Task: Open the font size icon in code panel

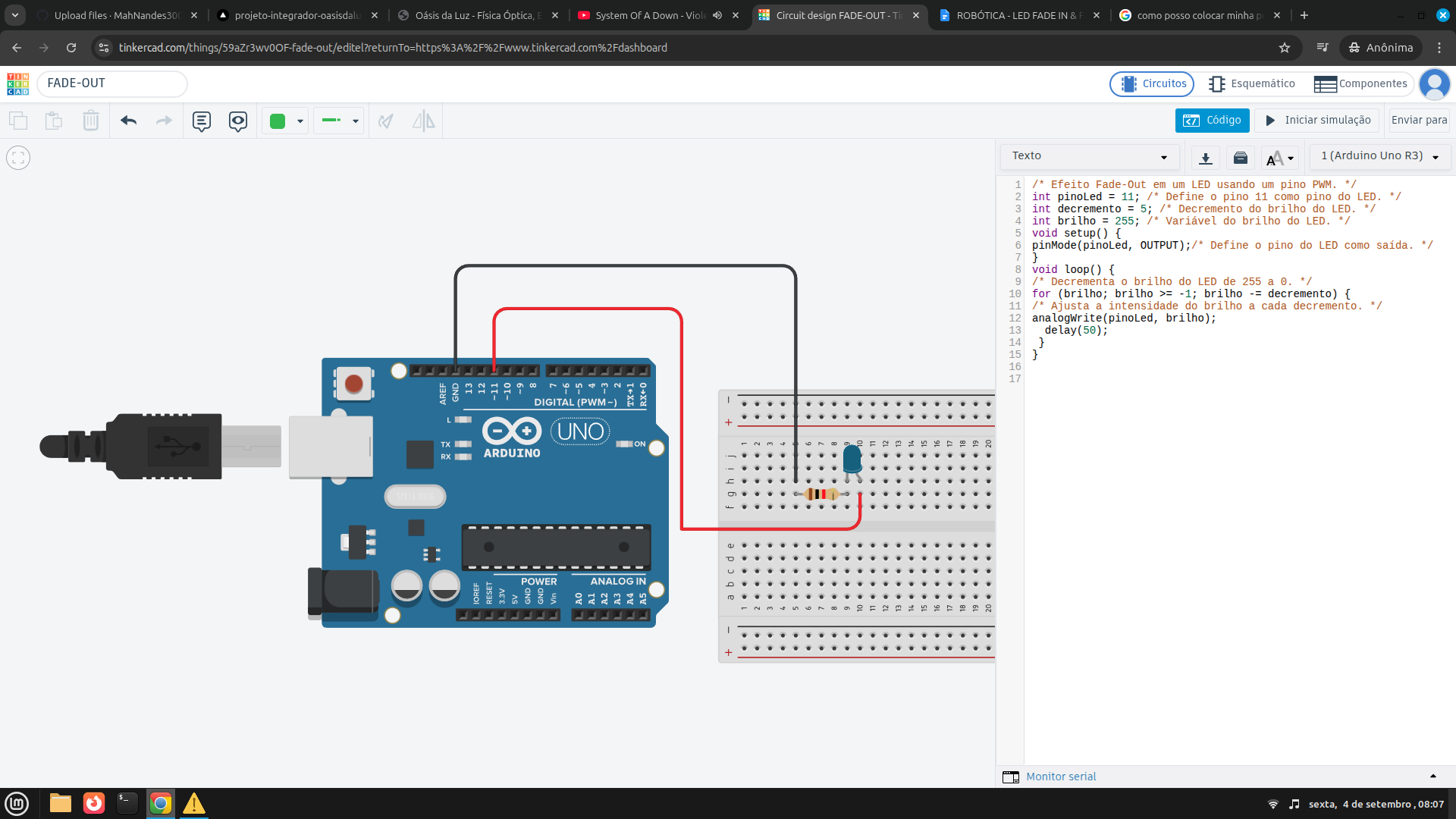Action: click(x=1280, y=158)
